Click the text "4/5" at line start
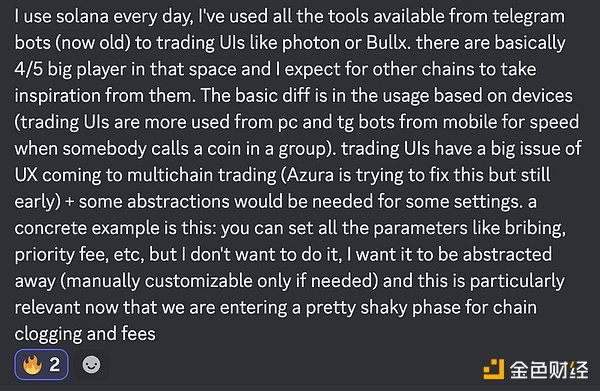 (28, 70)
